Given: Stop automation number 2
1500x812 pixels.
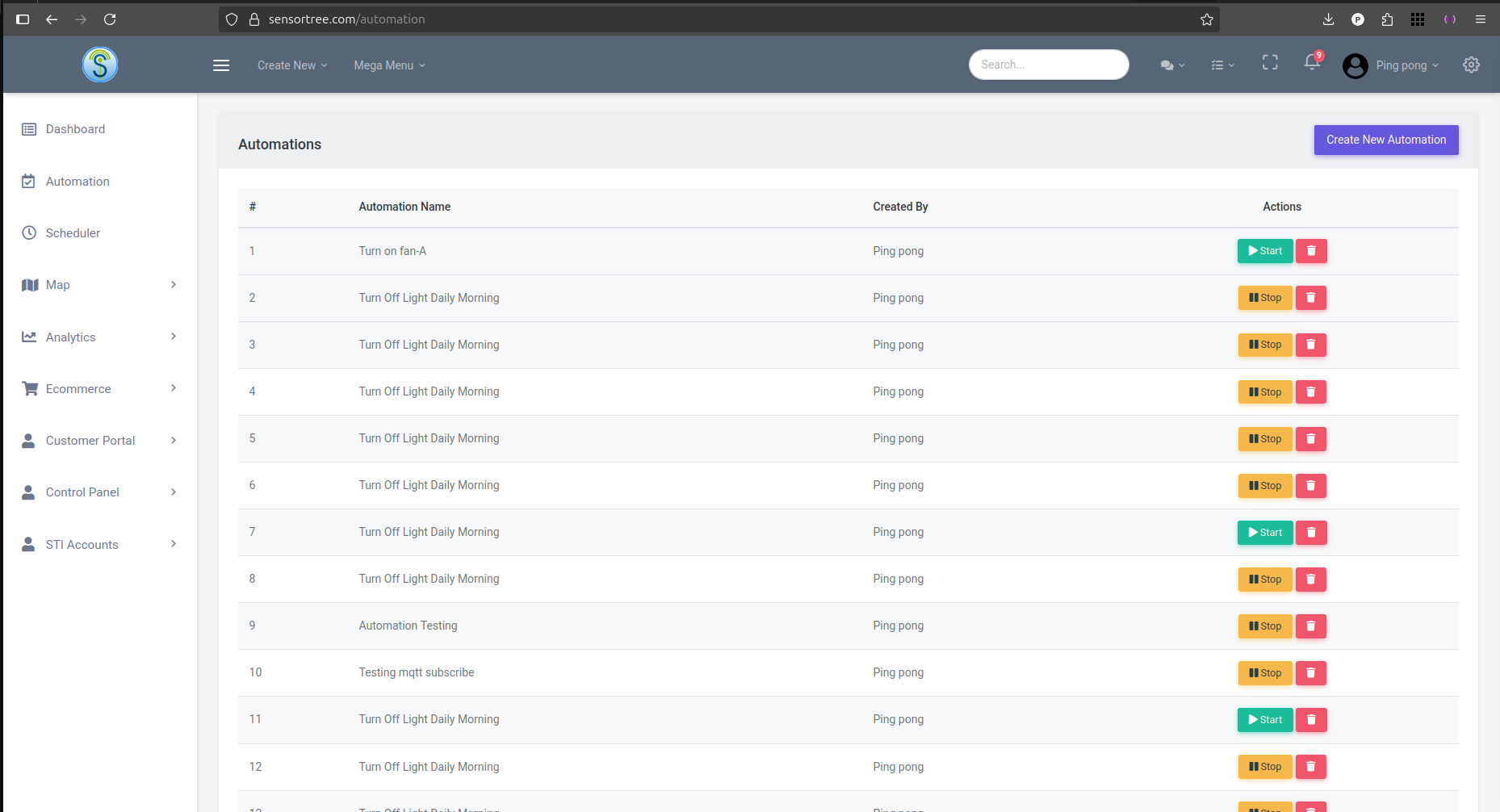Looking at the screenshot, I should click(1264, 298).
